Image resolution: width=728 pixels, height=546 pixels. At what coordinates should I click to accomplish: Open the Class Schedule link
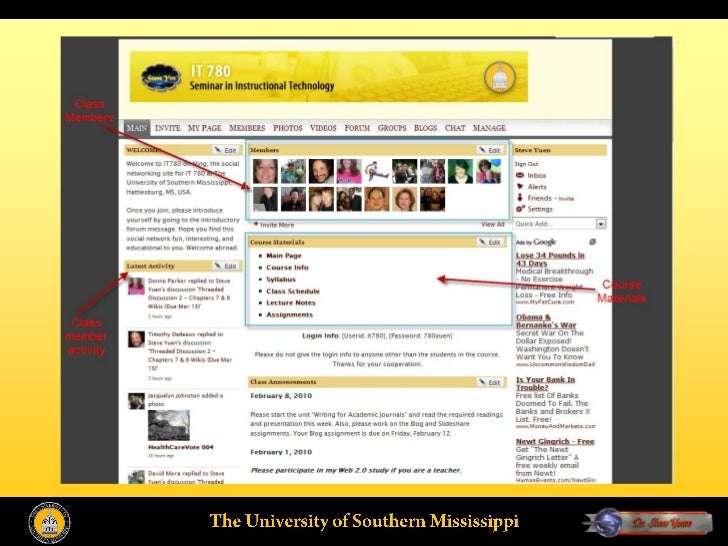[293, 291]
